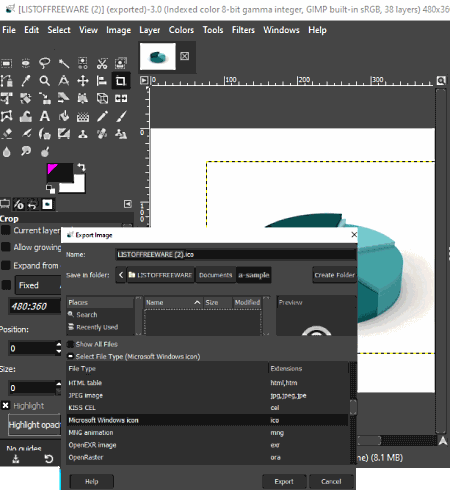
Task: Open the Windows menu
Action: 281,30
